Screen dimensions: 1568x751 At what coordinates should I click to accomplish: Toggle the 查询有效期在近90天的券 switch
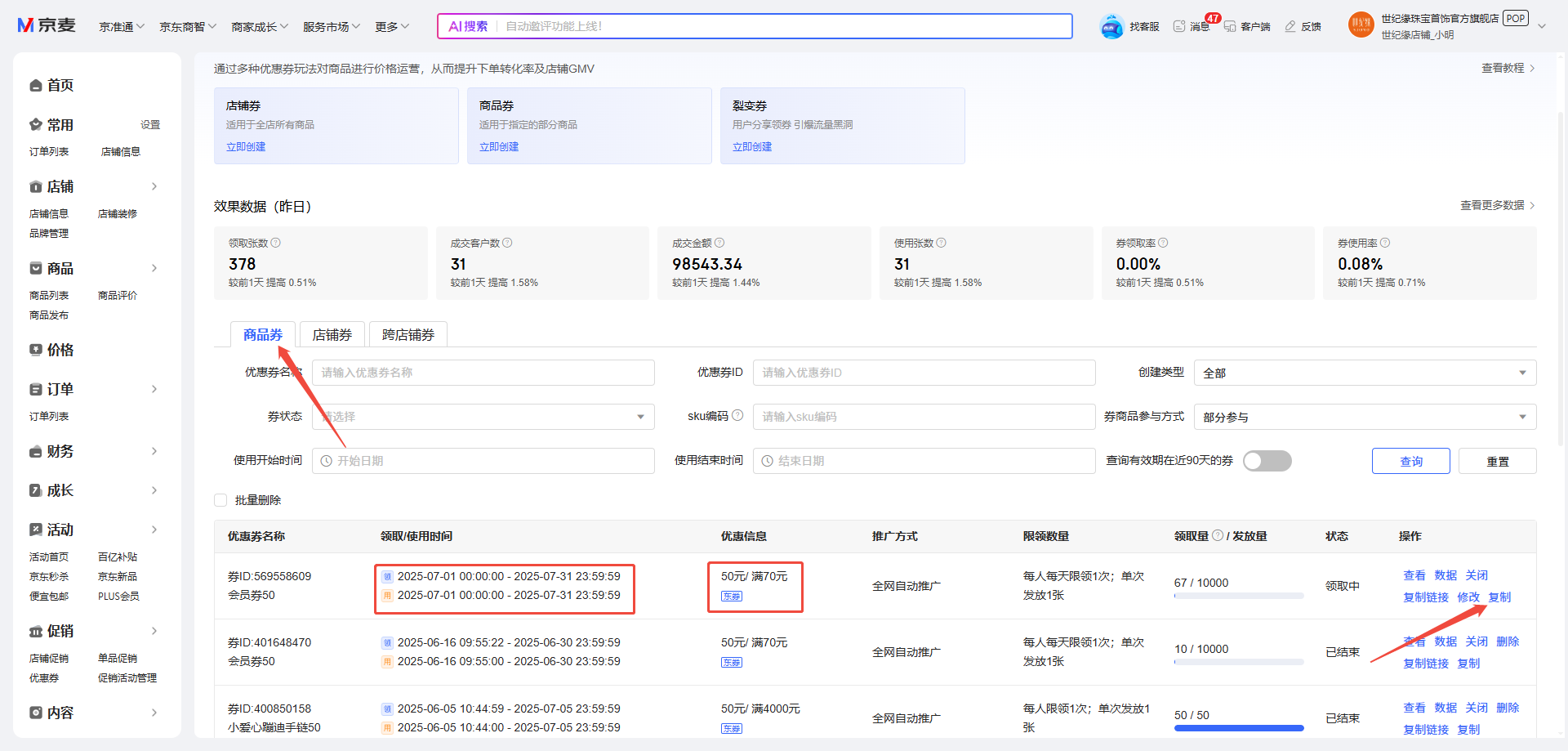[1267, 461]
